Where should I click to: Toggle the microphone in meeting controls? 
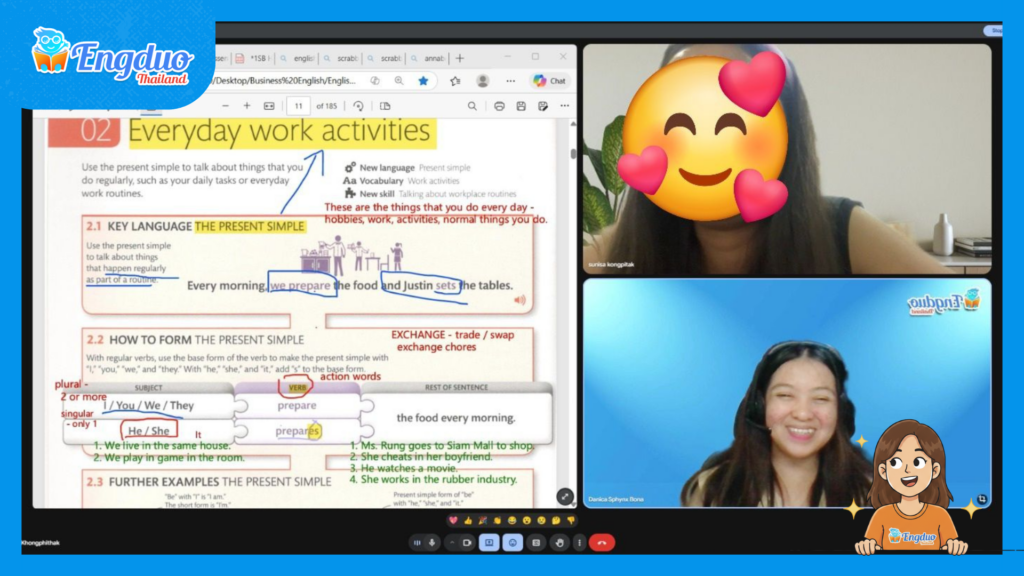tap(432, 543)
